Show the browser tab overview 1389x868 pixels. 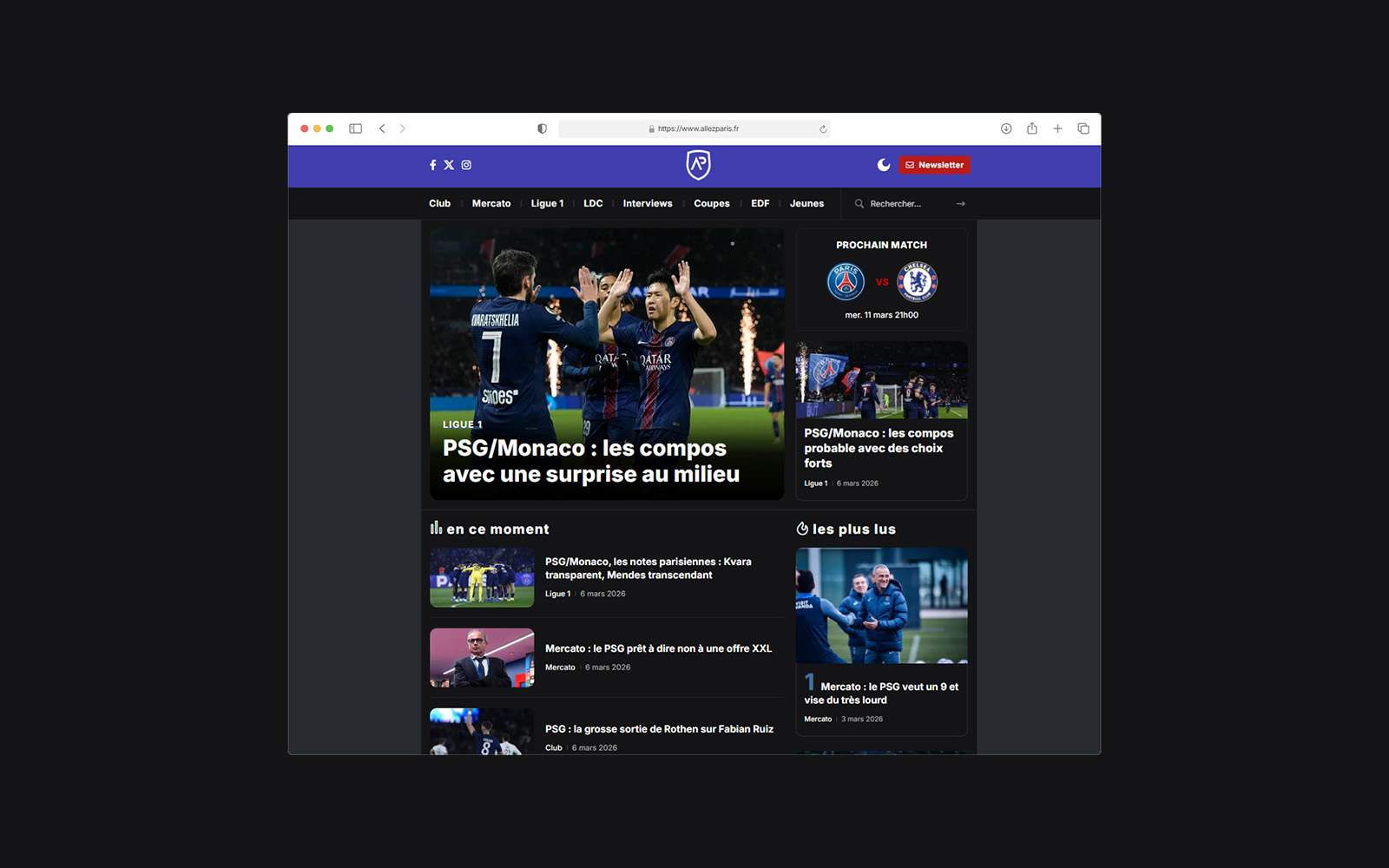tap(1083, 128)
